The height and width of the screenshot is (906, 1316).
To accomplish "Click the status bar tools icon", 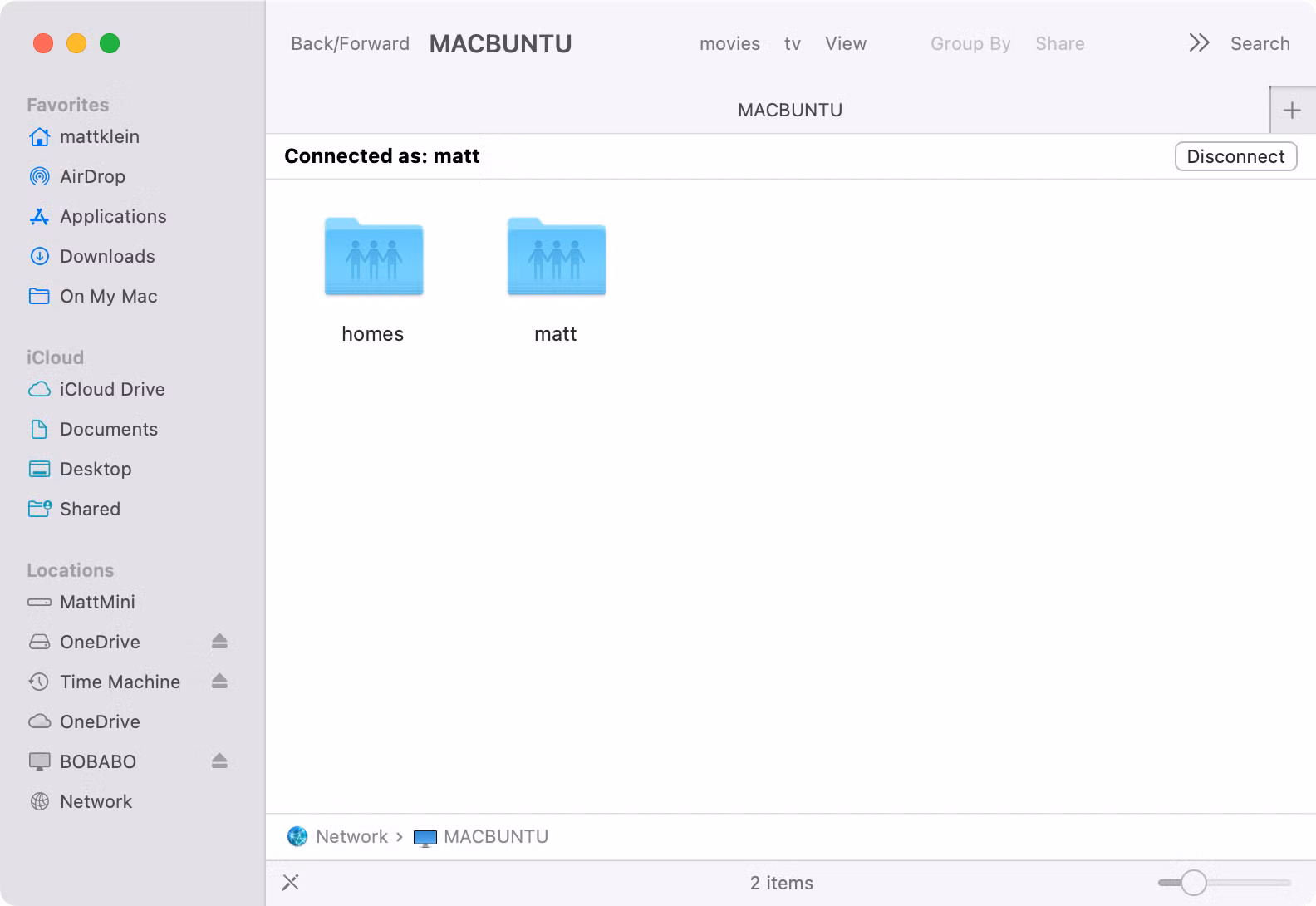I will [291, 883].
